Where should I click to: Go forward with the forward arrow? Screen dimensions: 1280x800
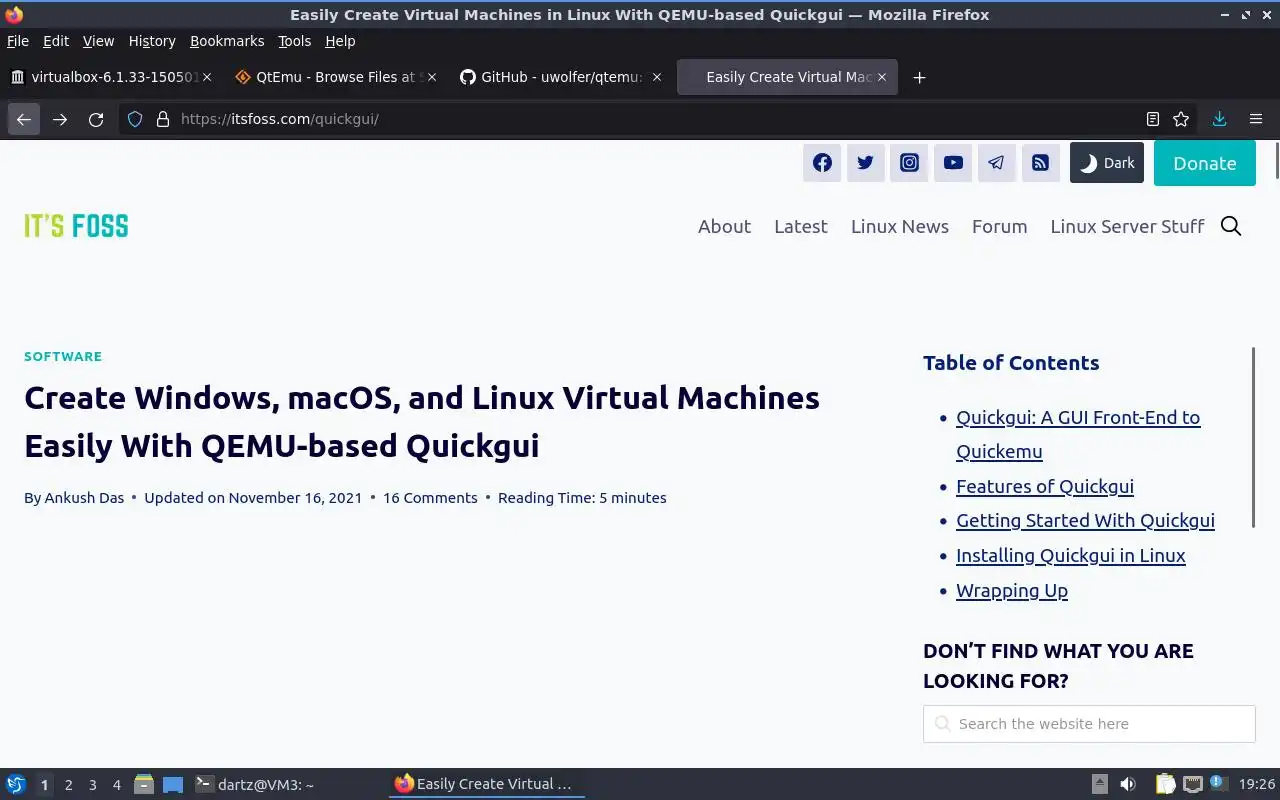click(x=60, y=119)
